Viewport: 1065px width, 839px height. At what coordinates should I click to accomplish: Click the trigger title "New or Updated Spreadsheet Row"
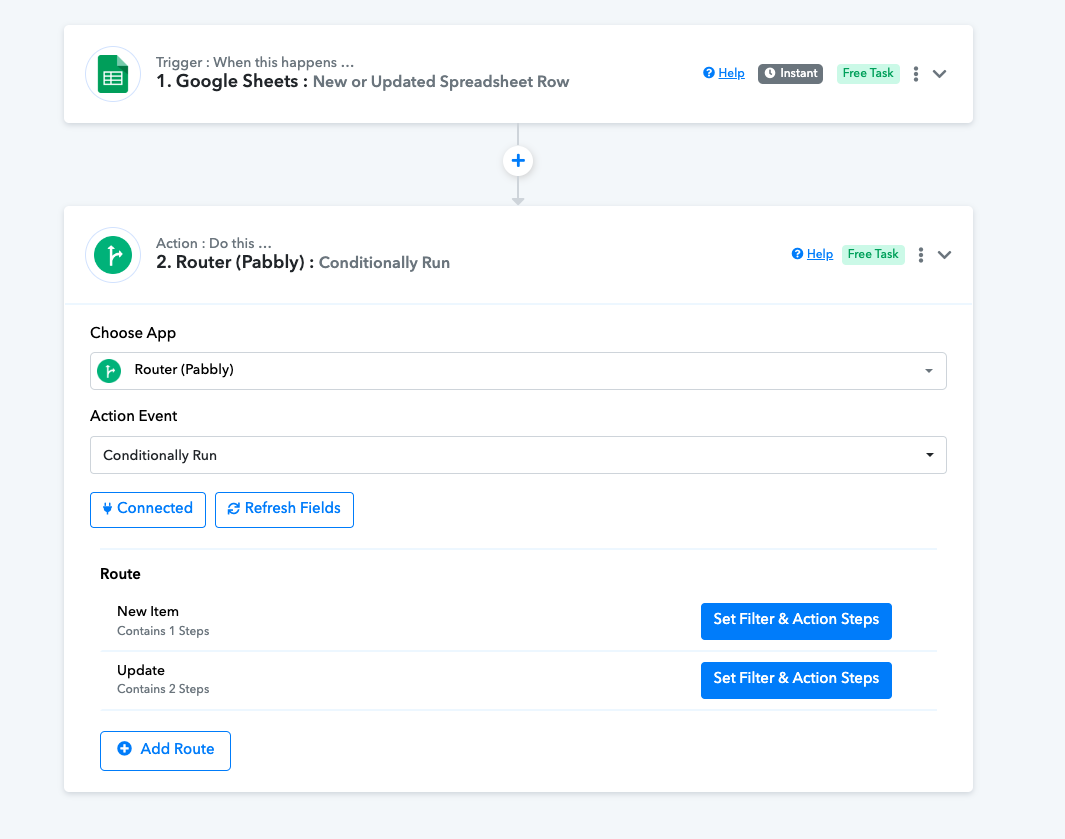[x=441, y=82]
